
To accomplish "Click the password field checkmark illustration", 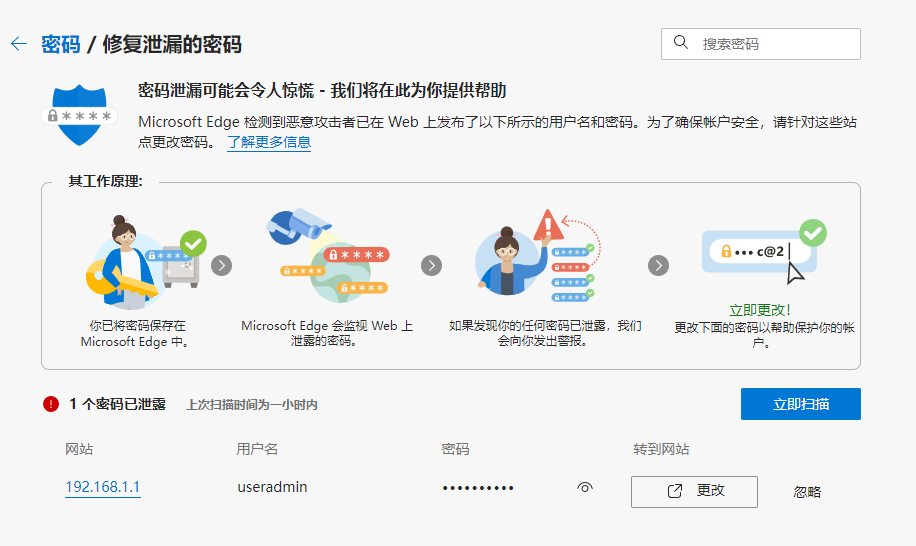I will tap(764, 252).
